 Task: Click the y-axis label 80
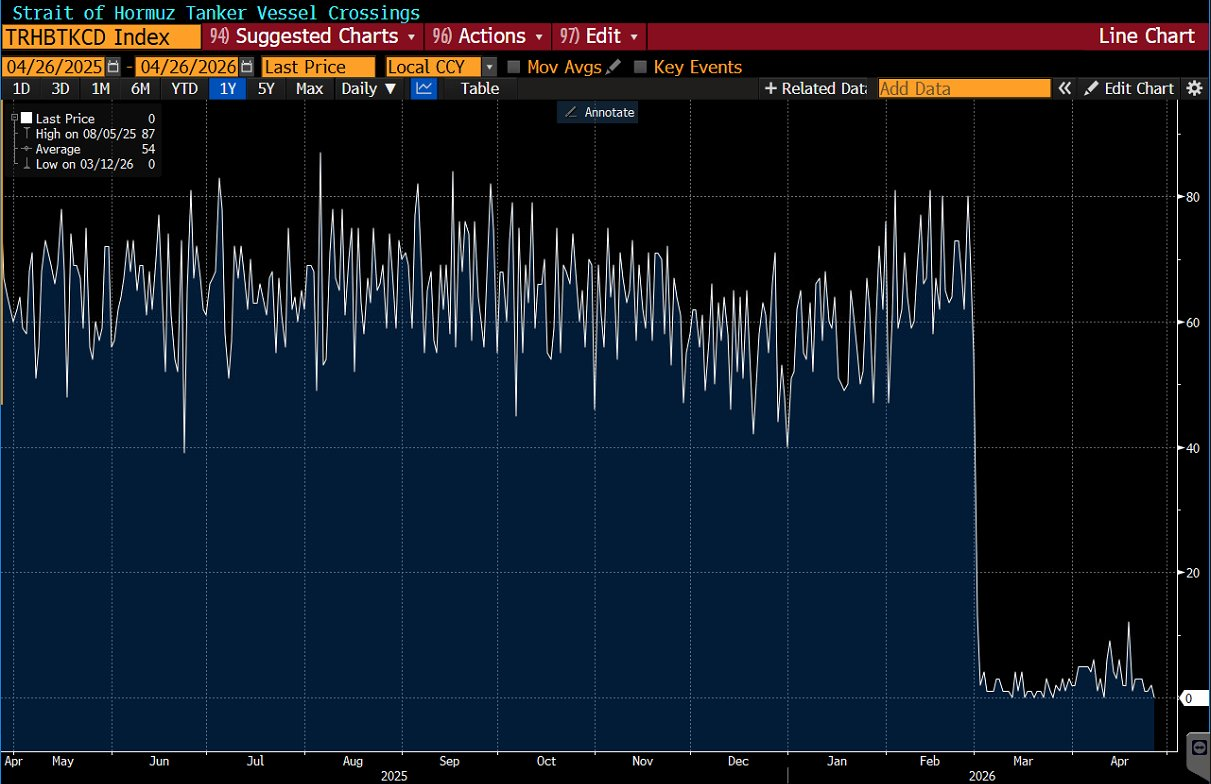click(1192, 197)
